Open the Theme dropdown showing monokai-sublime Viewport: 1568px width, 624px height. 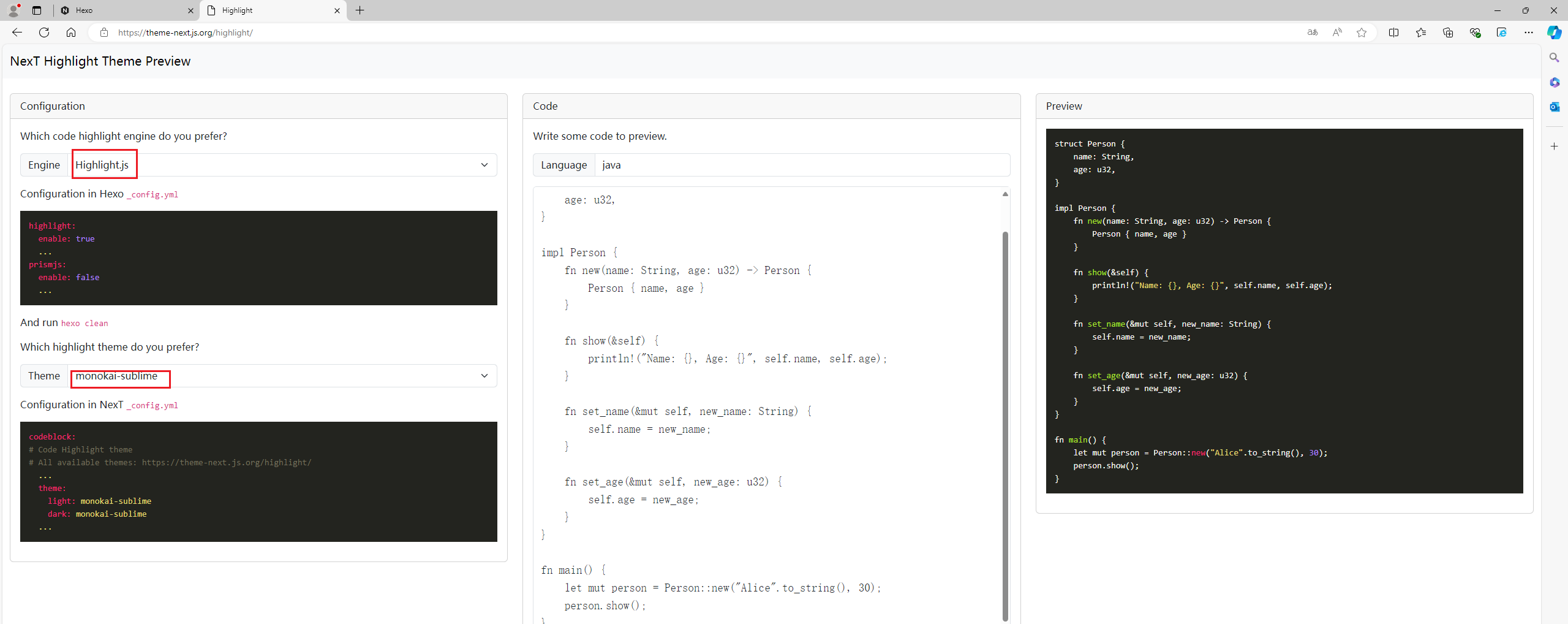pos(282,376)
